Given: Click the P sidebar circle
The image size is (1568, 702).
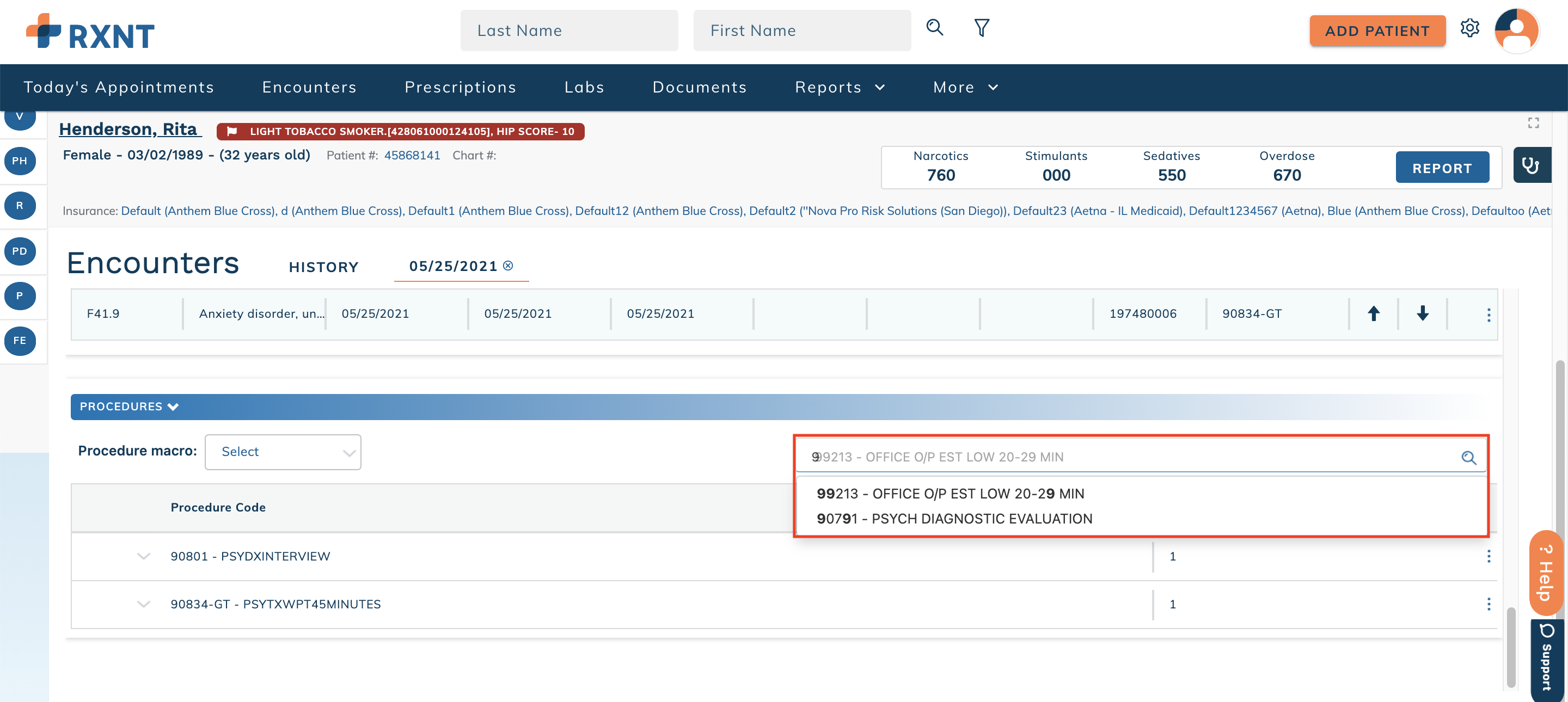Looking at the screenshot, I should click(x=20, y=295).
